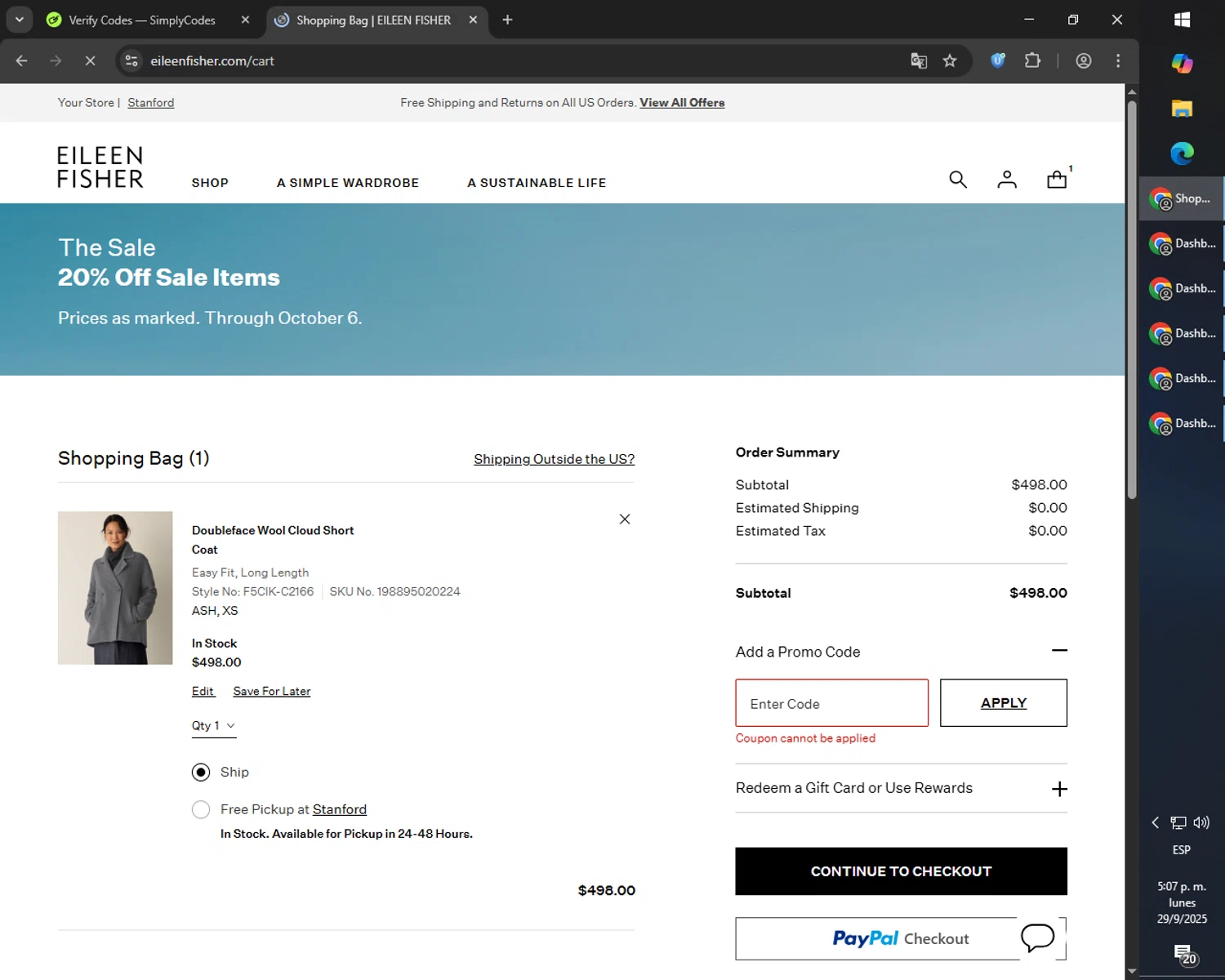Open the site search magnifier icon
The height and width of the screenshot is (980, 1225).
(958, 180)
